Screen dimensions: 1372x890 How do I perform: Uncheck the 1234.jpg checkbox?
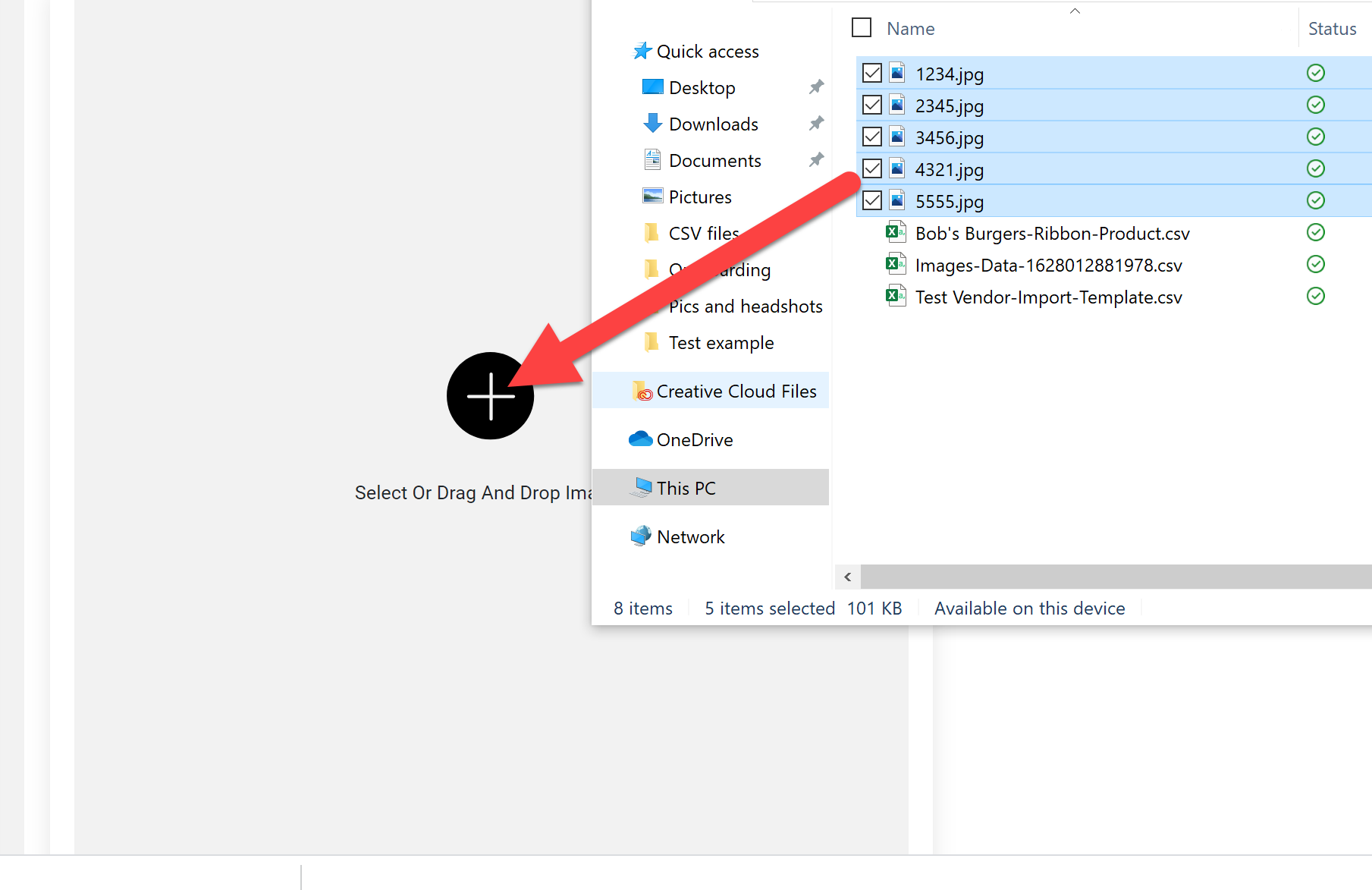point(872,73)
